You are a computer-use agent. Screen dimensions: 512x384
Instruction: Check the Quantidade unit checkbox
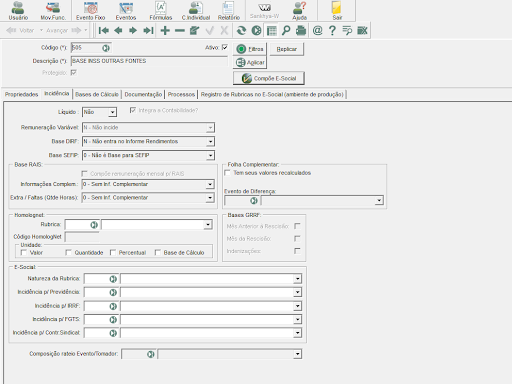pos(68,252)
